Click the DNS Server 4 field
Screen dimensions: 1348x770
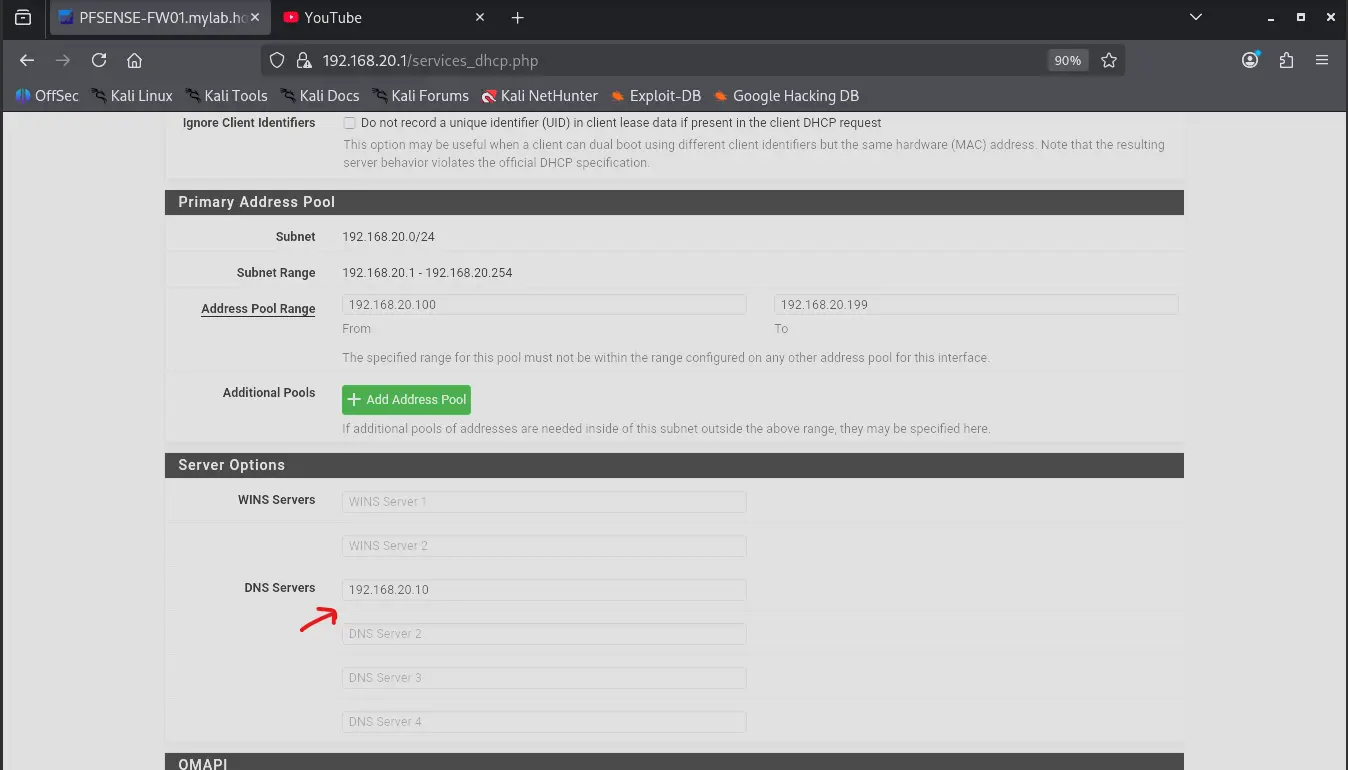pyautogui.click(x=544, y=722)
